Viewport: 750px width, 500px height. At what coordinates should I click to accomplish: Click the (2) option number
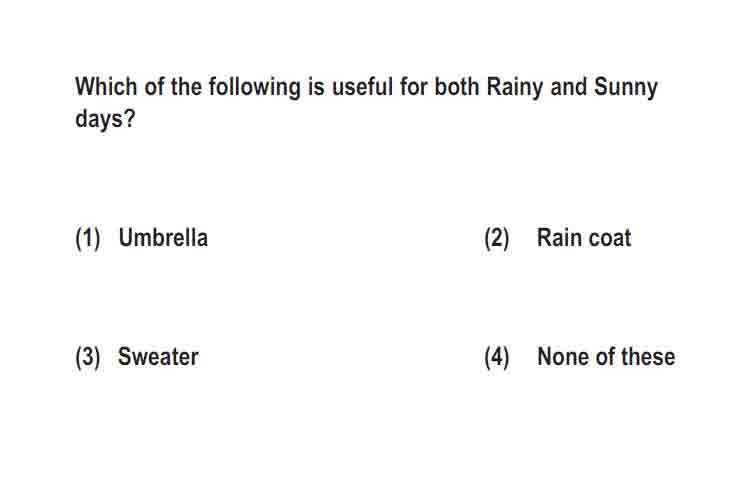pos(496,238)
